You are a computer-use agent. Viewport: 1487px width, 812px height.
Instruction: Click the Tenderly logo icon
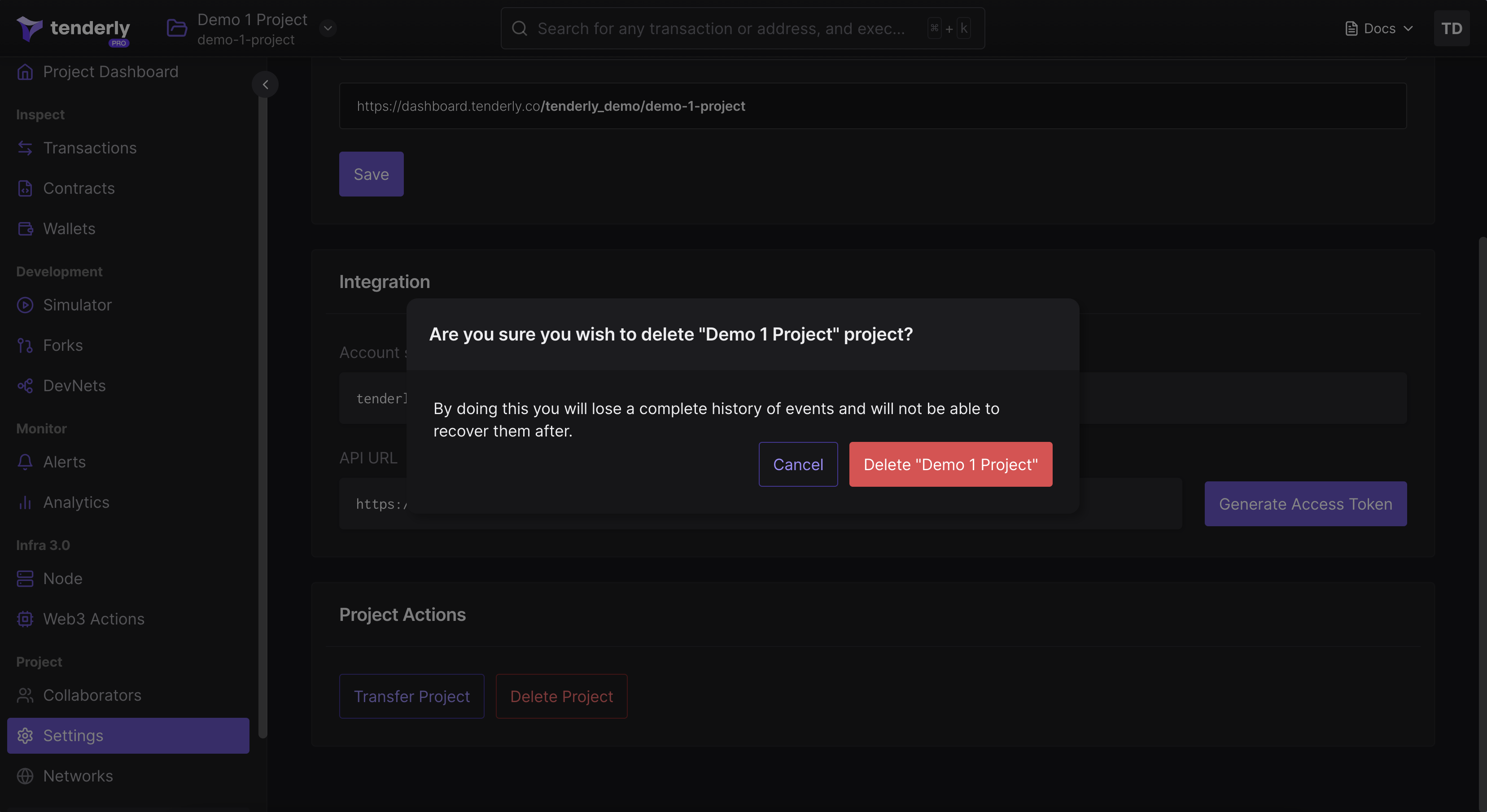(x=29, y=28)
